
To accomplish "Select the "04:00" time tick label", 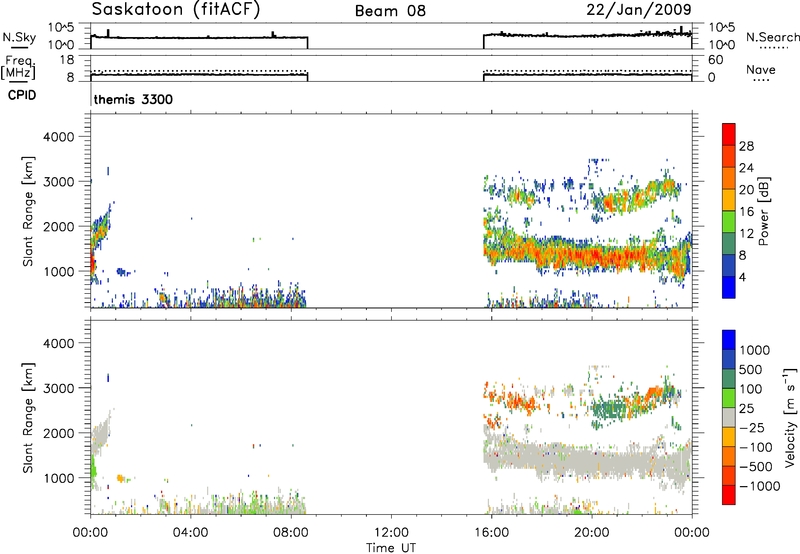I will (x=190, y=533).
